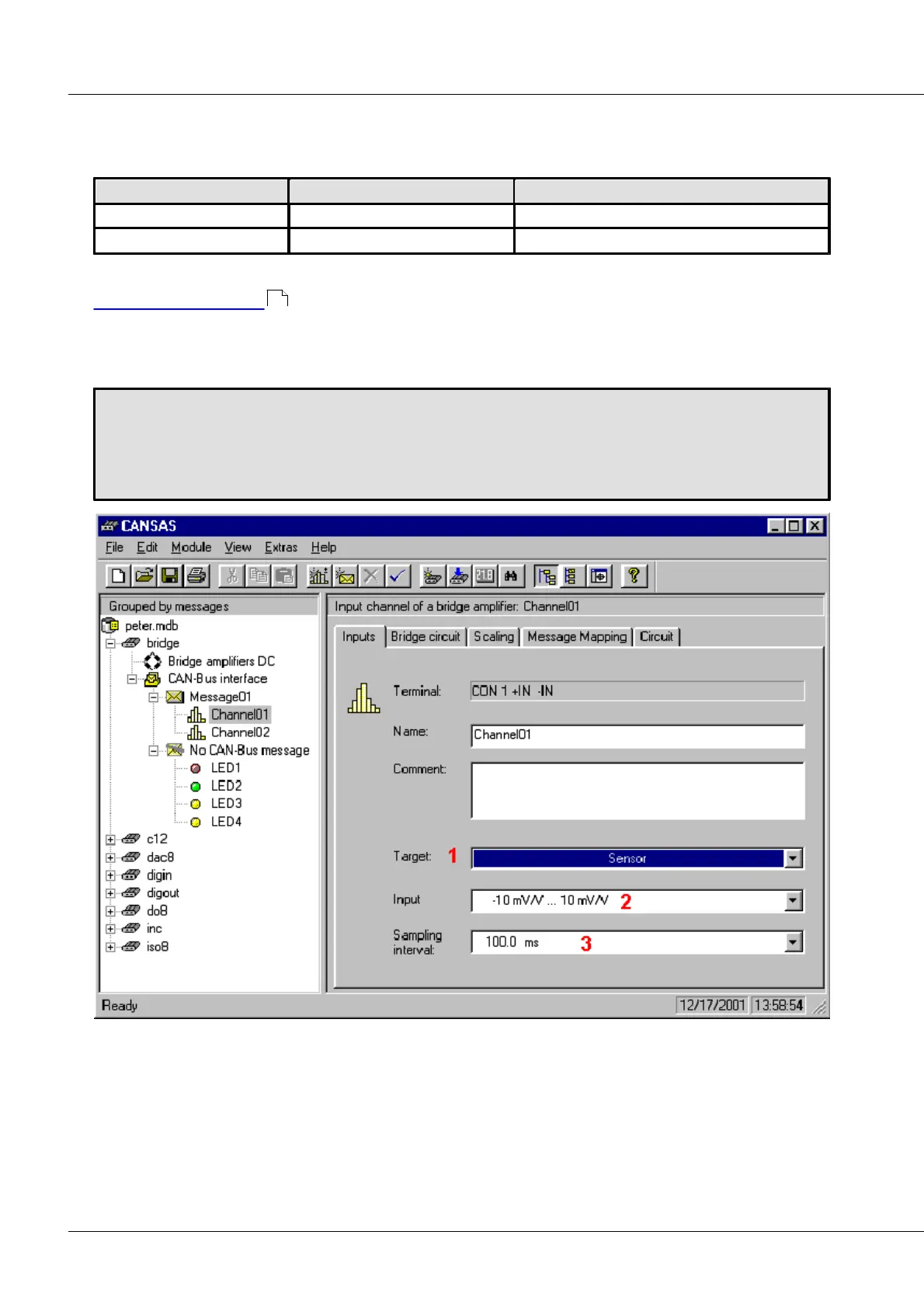Expand the digin module node
The height and width of the screenshot is (1308, 924).
110,875
